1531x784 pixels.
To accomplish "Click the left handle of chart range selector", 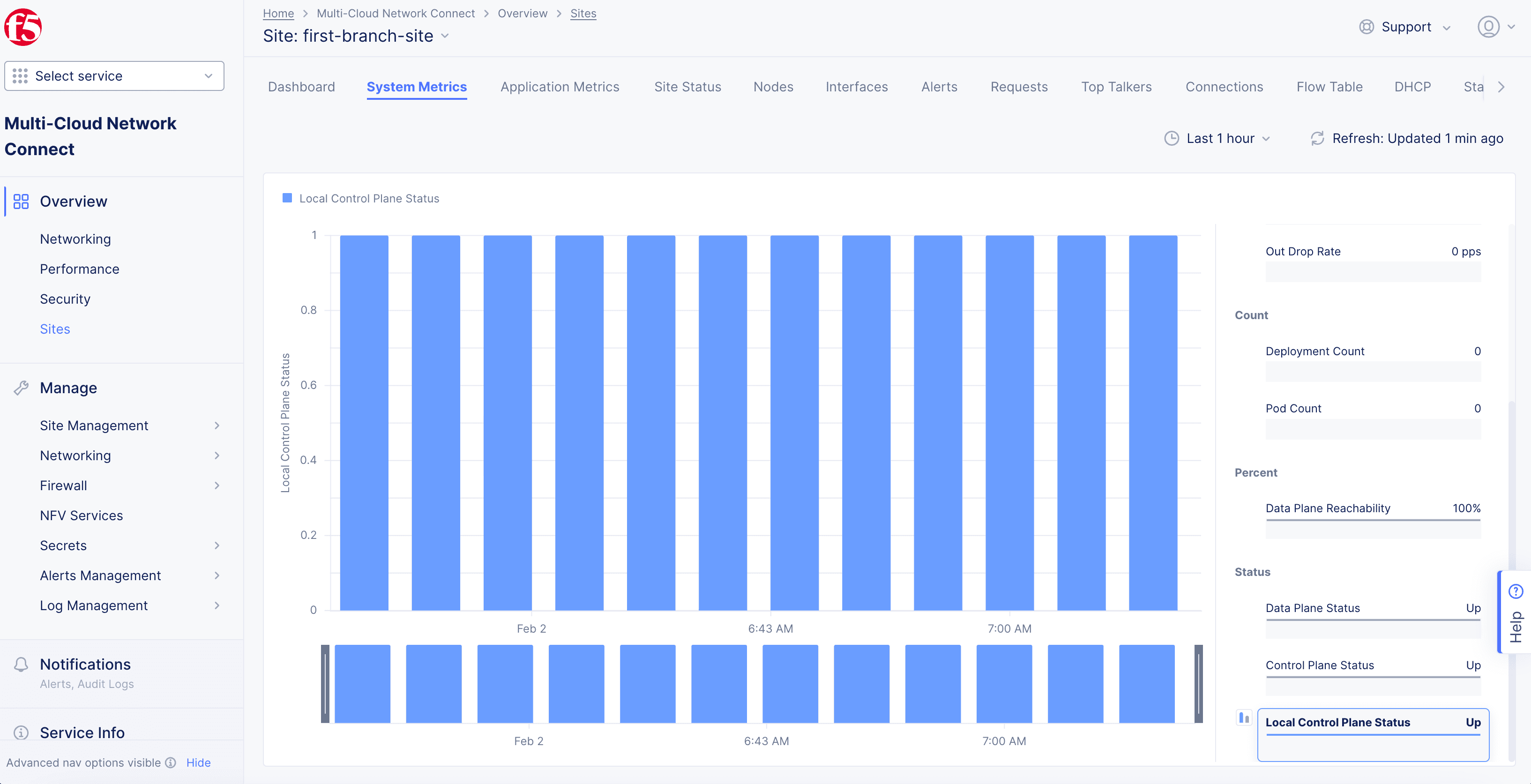I will (x=325, y=684).
